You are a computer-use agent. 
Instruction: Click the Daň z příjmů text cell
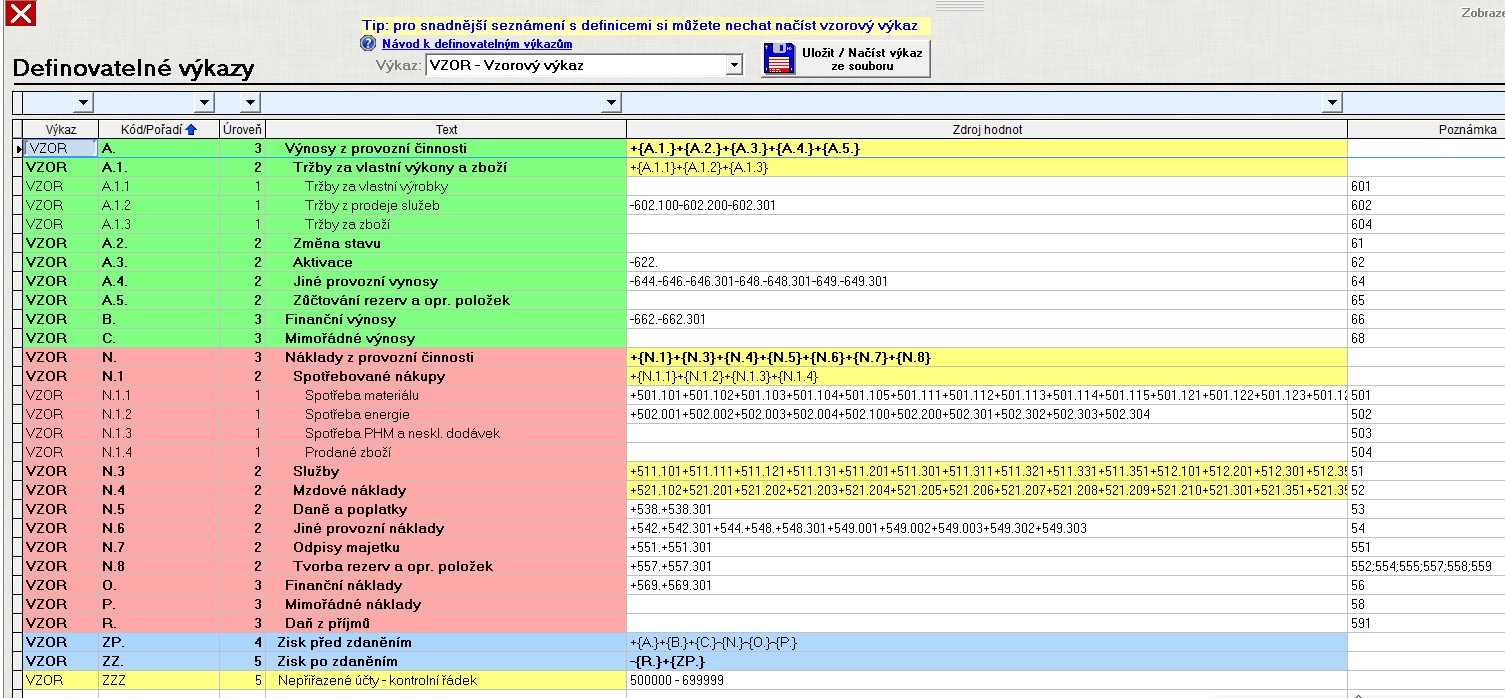(446, 623)
